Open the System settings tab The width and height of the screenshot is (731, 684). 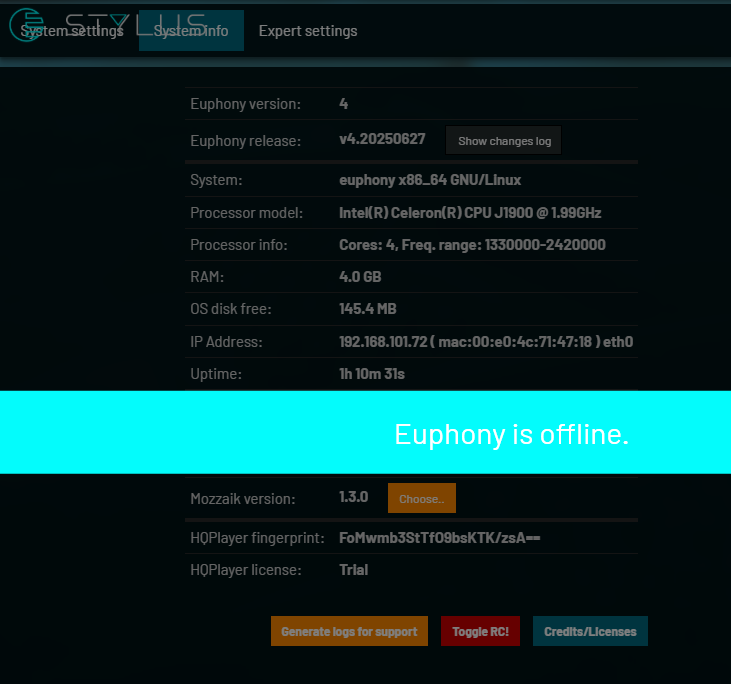click(72, 31)
